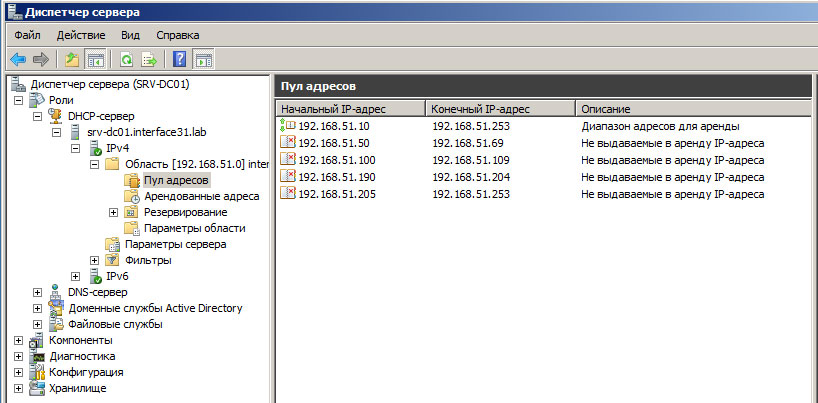
Task: Toggle the console tree pane toolbar icon
Action: (x=95, y=60)
